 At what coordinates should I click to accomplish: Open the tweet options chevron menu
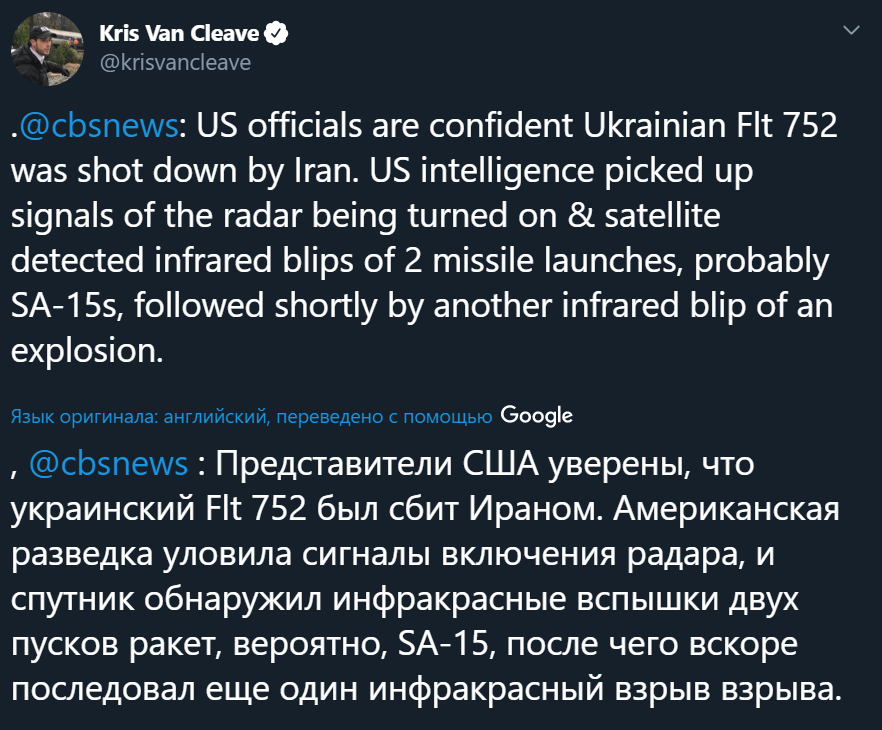point(852,31)
